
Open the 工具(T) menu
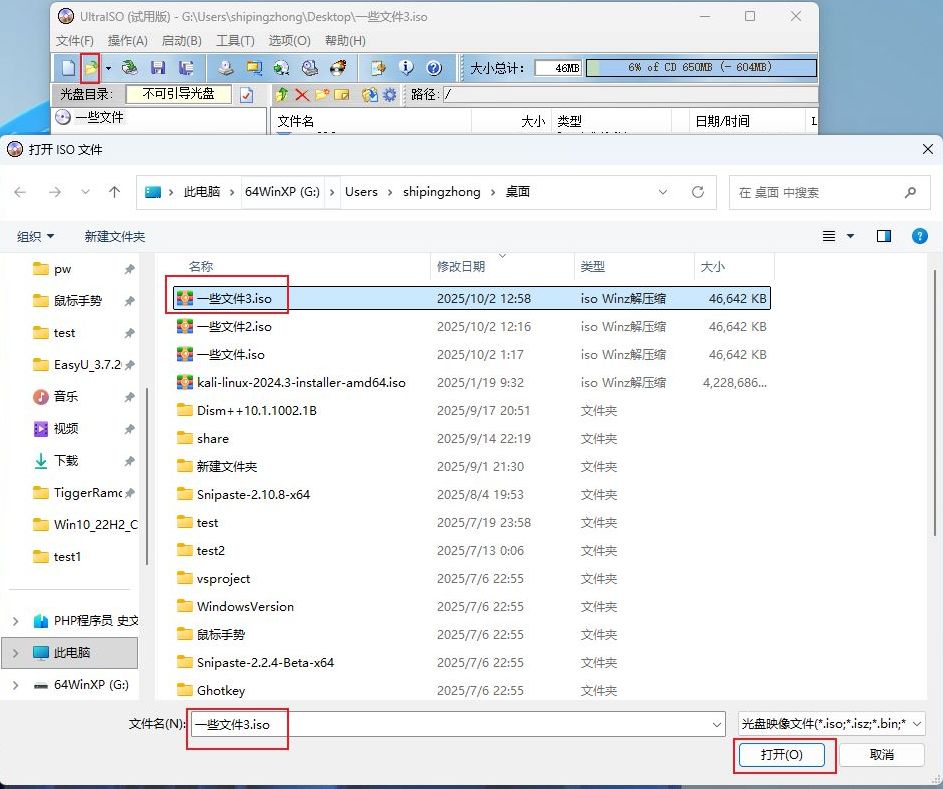(235, 41)
